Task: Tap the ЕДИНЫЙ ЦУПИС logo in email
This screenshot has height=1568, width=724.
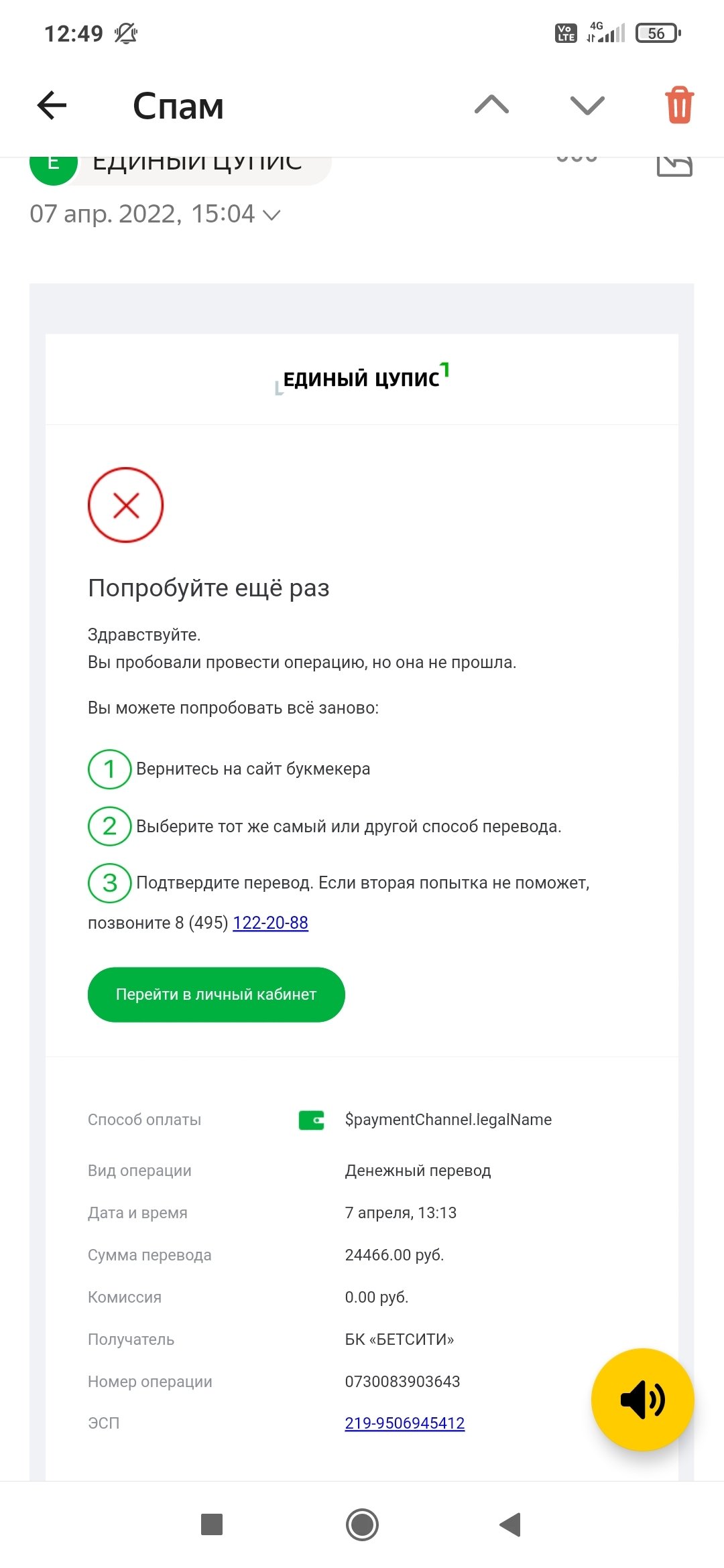Action: pos(362,379)
